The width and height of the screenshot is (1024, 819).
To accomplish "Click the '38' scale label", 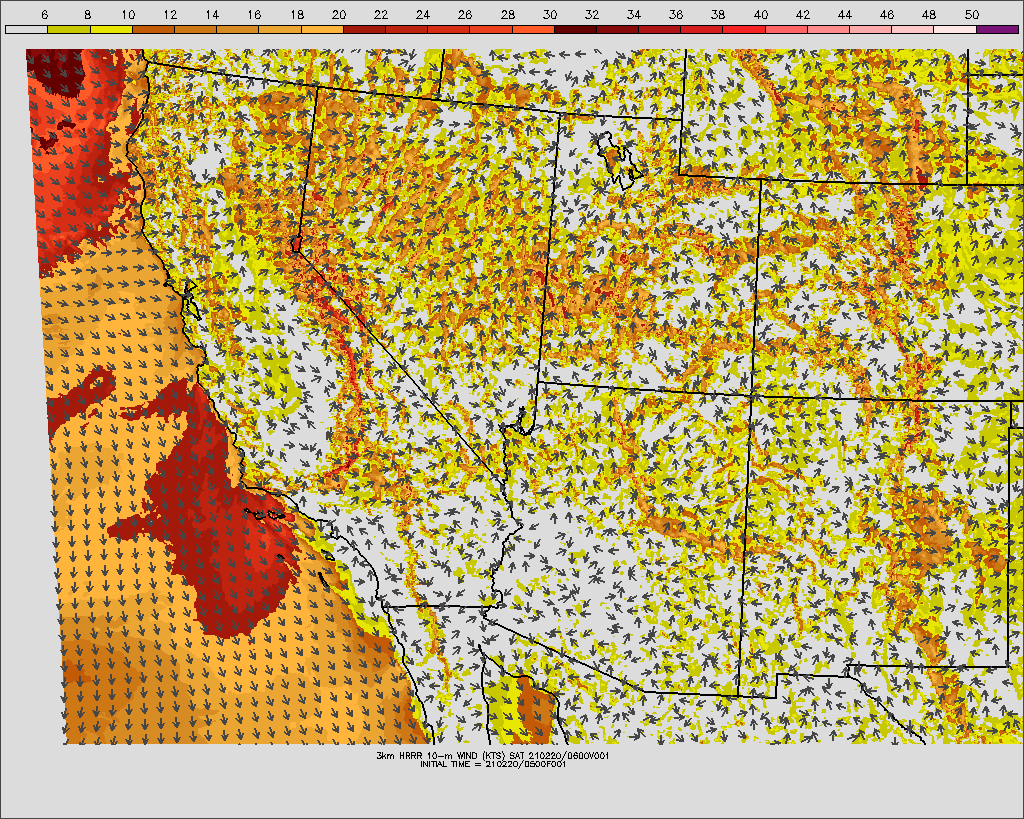I will 718,14.
